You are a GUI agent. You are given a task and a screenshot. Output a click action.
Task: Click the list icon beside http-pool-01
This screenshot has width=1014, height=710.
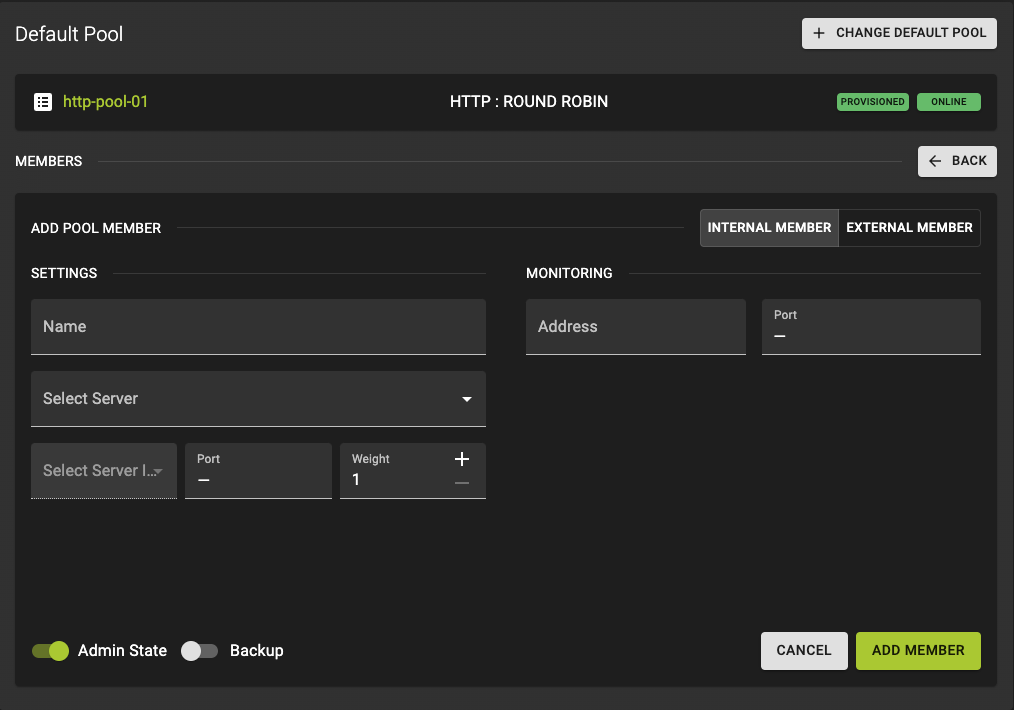coord(43,102)
